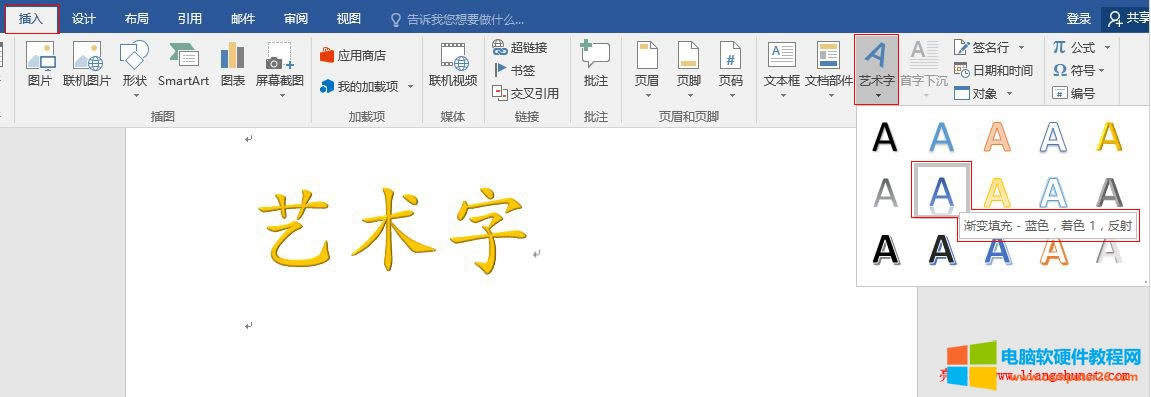Click 登录 to sign in
This screenshot has width=1151, height=397.
(x=1079, y=19)
